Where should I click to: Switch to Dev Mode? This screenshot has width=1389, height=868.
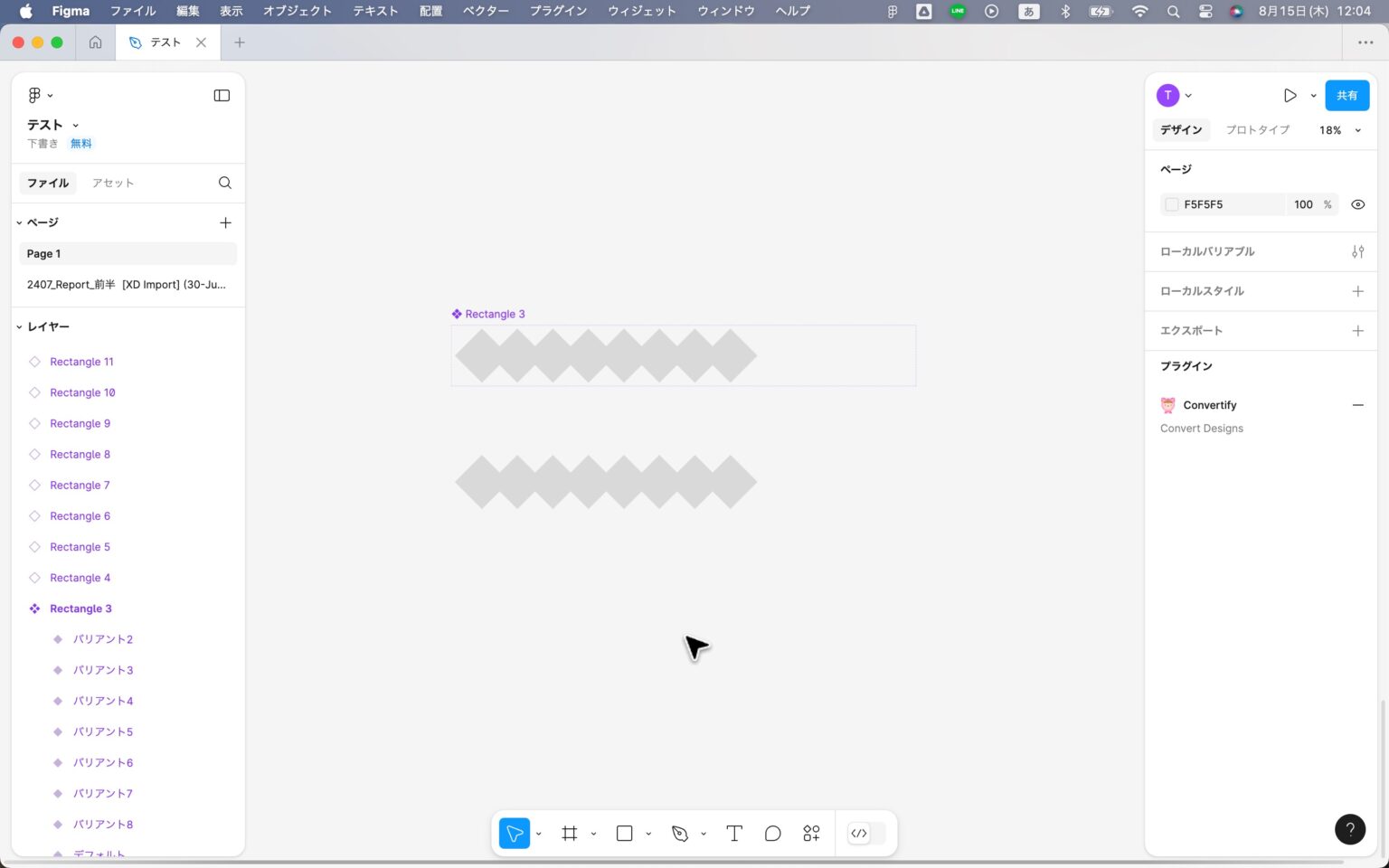coord(858,833)
